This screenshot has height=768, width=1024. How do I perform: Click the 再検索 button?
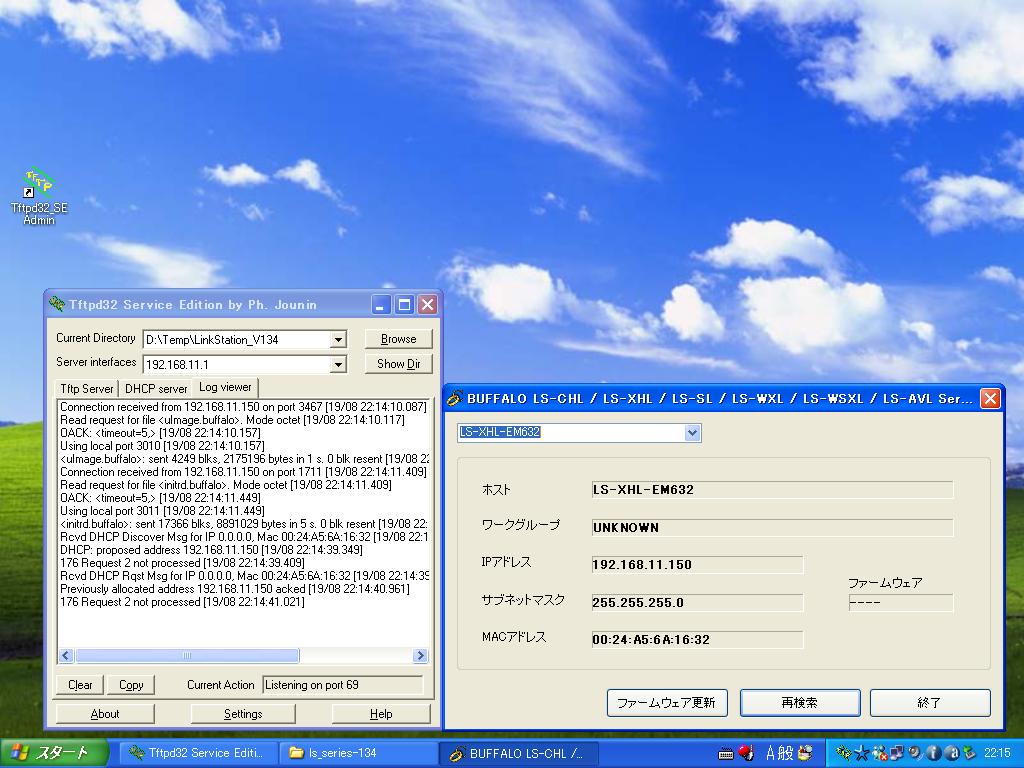point(800,703)
